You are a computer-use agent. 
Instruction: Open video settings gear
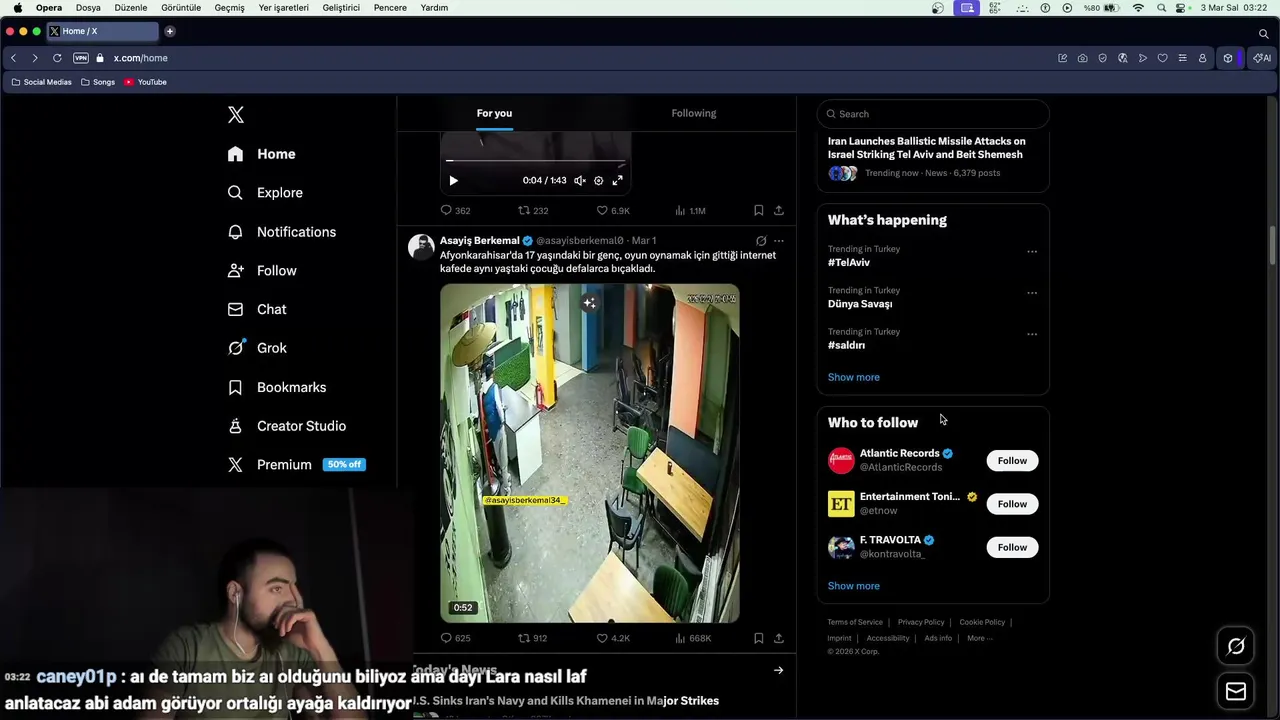[x=599, y=181]
